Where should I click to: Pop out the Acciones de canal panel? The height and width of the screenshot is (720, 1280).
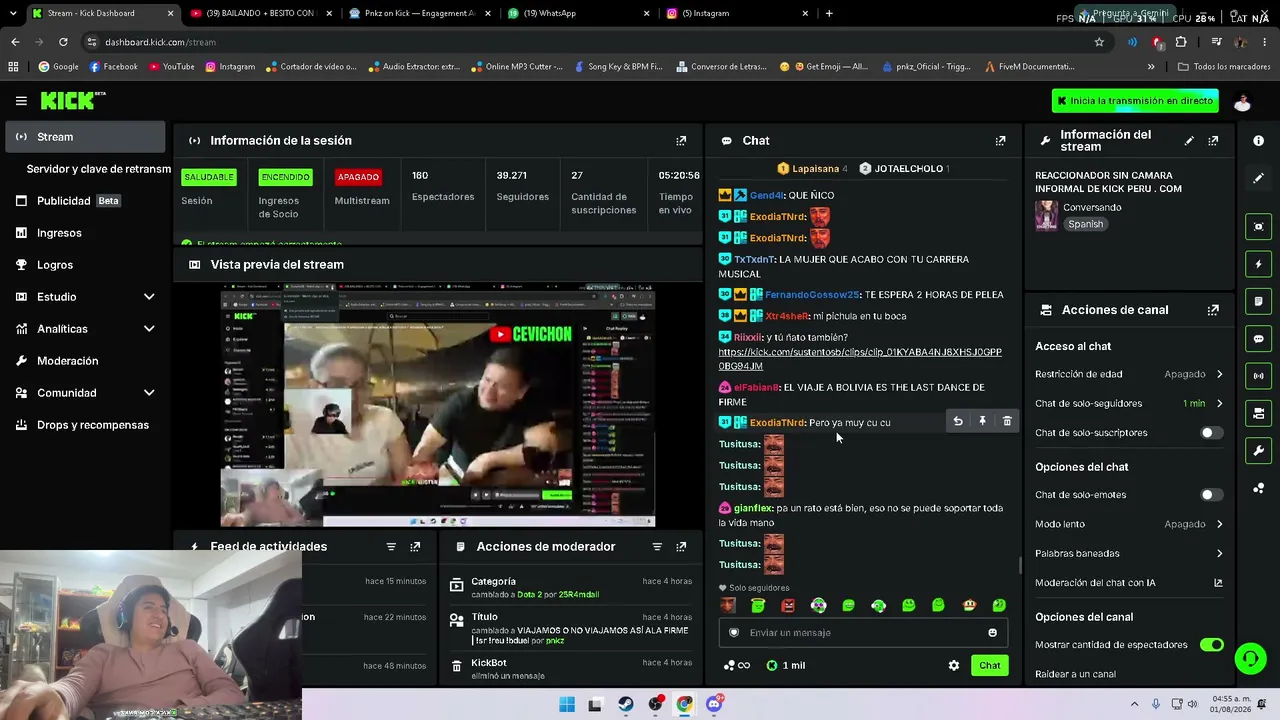(x=1213, y=310)
